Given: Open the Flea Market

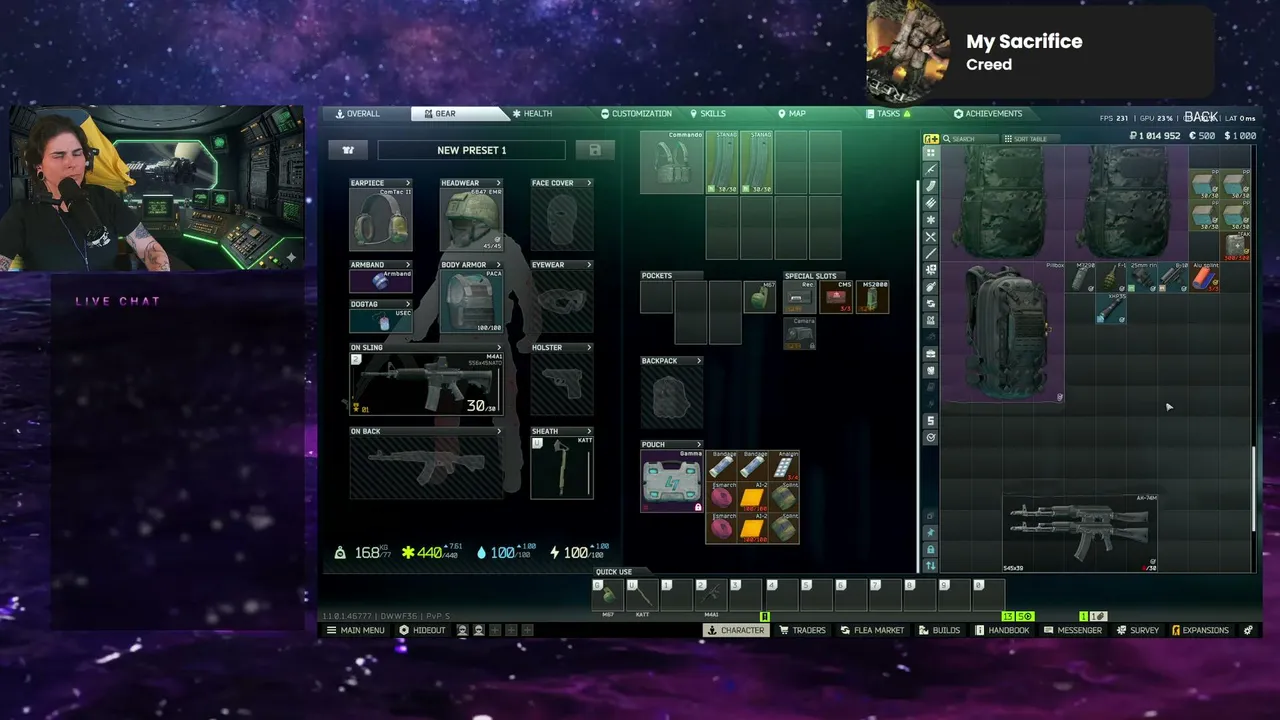Looking at the screenshot, I should (x=871, y=630).
